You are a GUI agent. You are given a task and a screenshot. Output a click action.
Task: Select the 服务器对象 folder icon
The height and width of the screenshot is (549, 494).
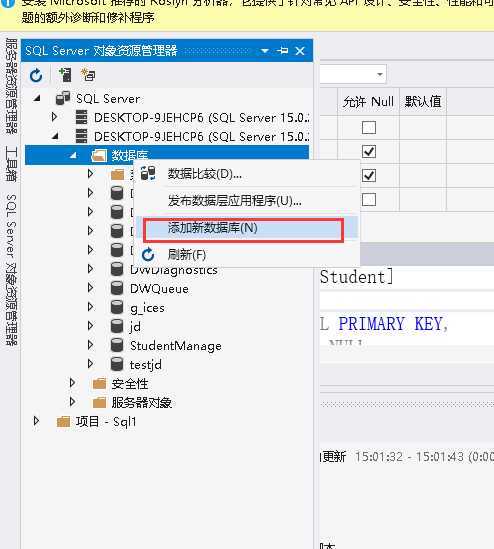[99, 403]
